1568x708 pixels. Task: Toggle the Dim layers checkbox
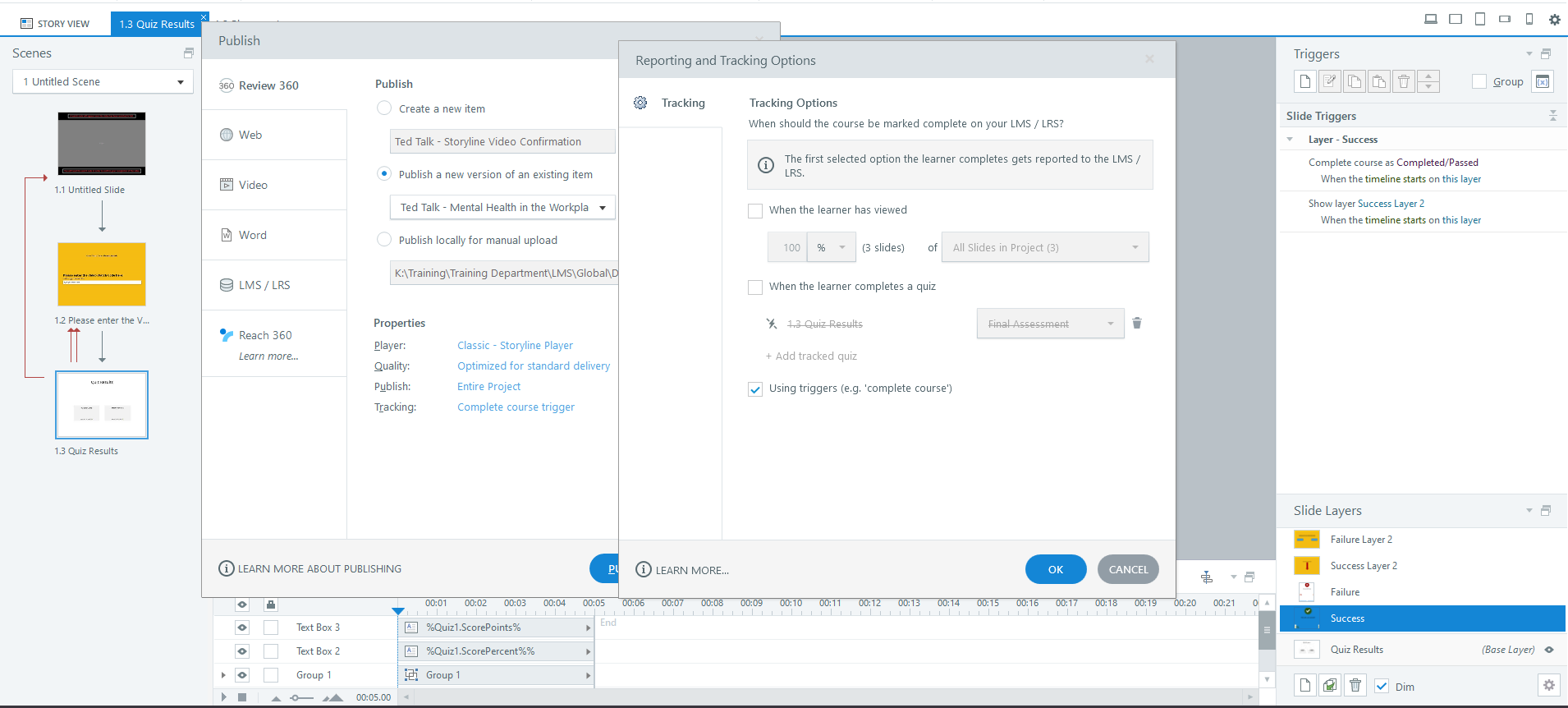(x=1382, y=686)
